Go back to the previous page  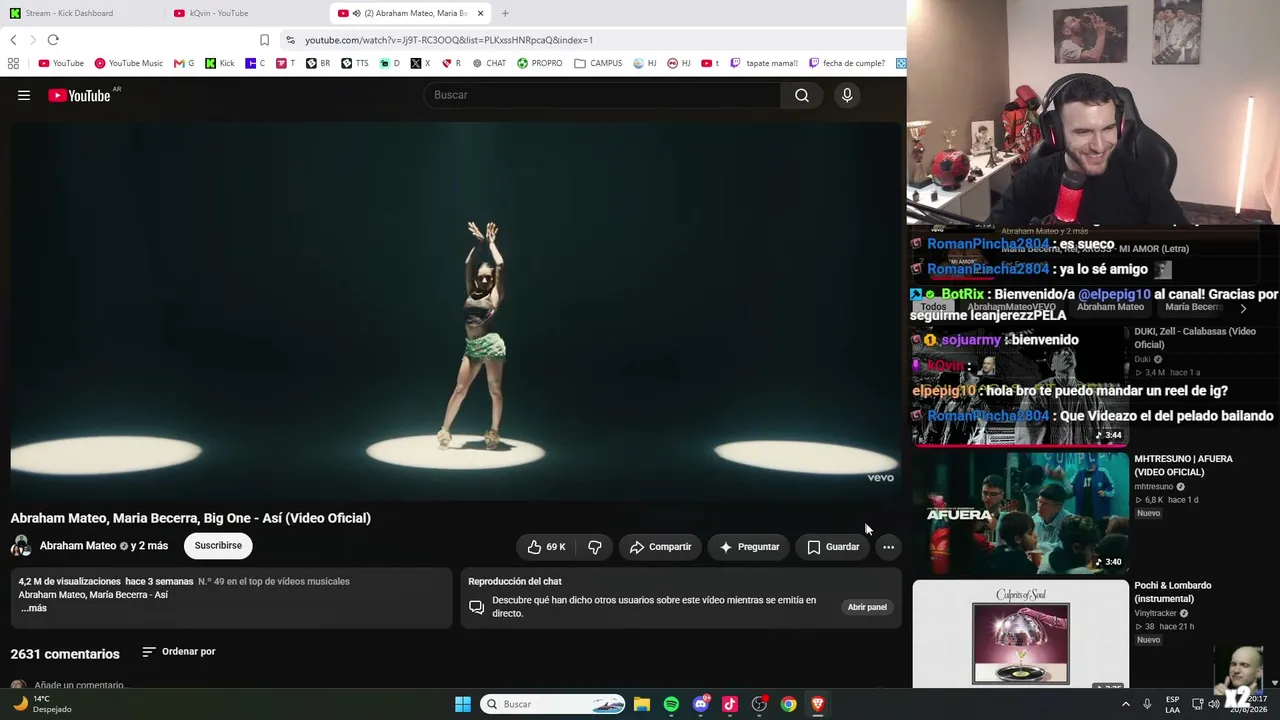click(x=13, y=40)
